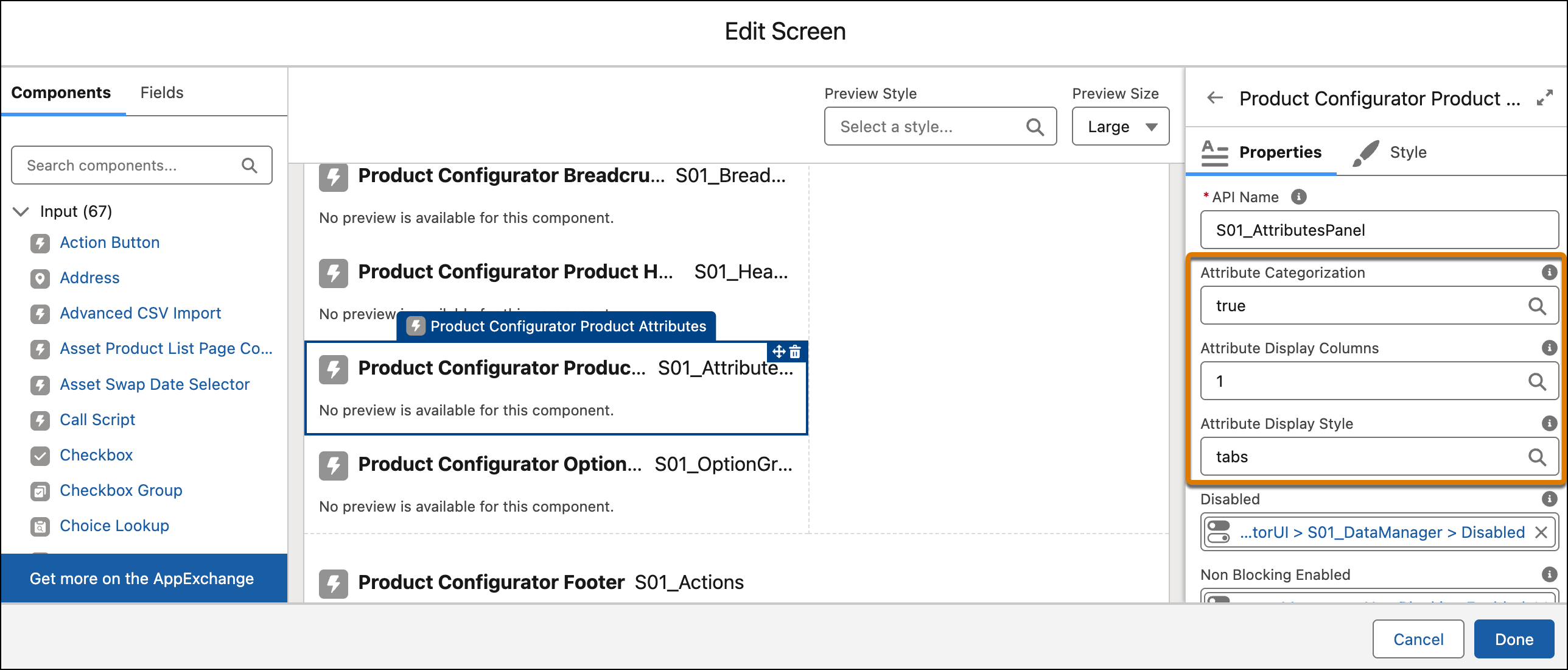
Task: Delete the selected component with trash icon
Action: pos(795,352)
